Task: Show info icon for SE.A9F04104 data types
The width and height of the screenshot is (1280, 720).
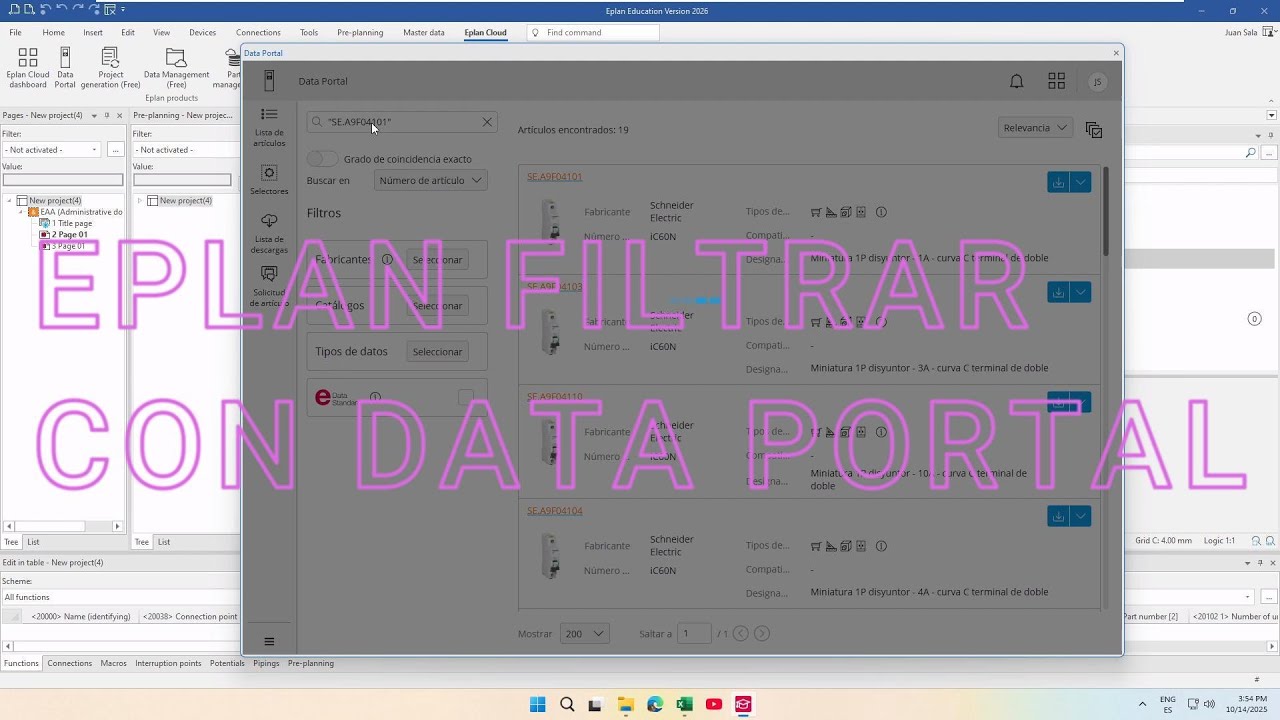Action: point(881,546)
